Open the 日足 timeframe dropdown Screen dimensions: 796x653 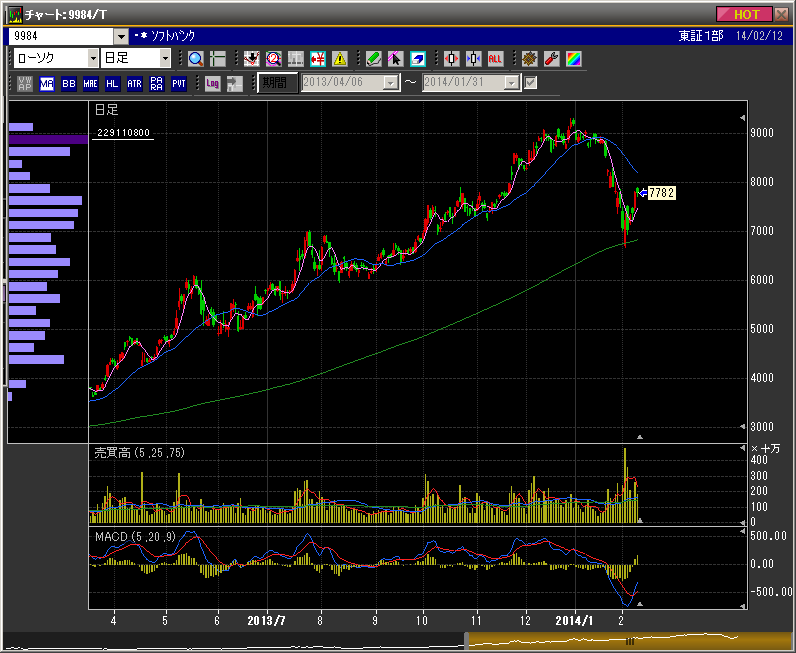[166, 58]
